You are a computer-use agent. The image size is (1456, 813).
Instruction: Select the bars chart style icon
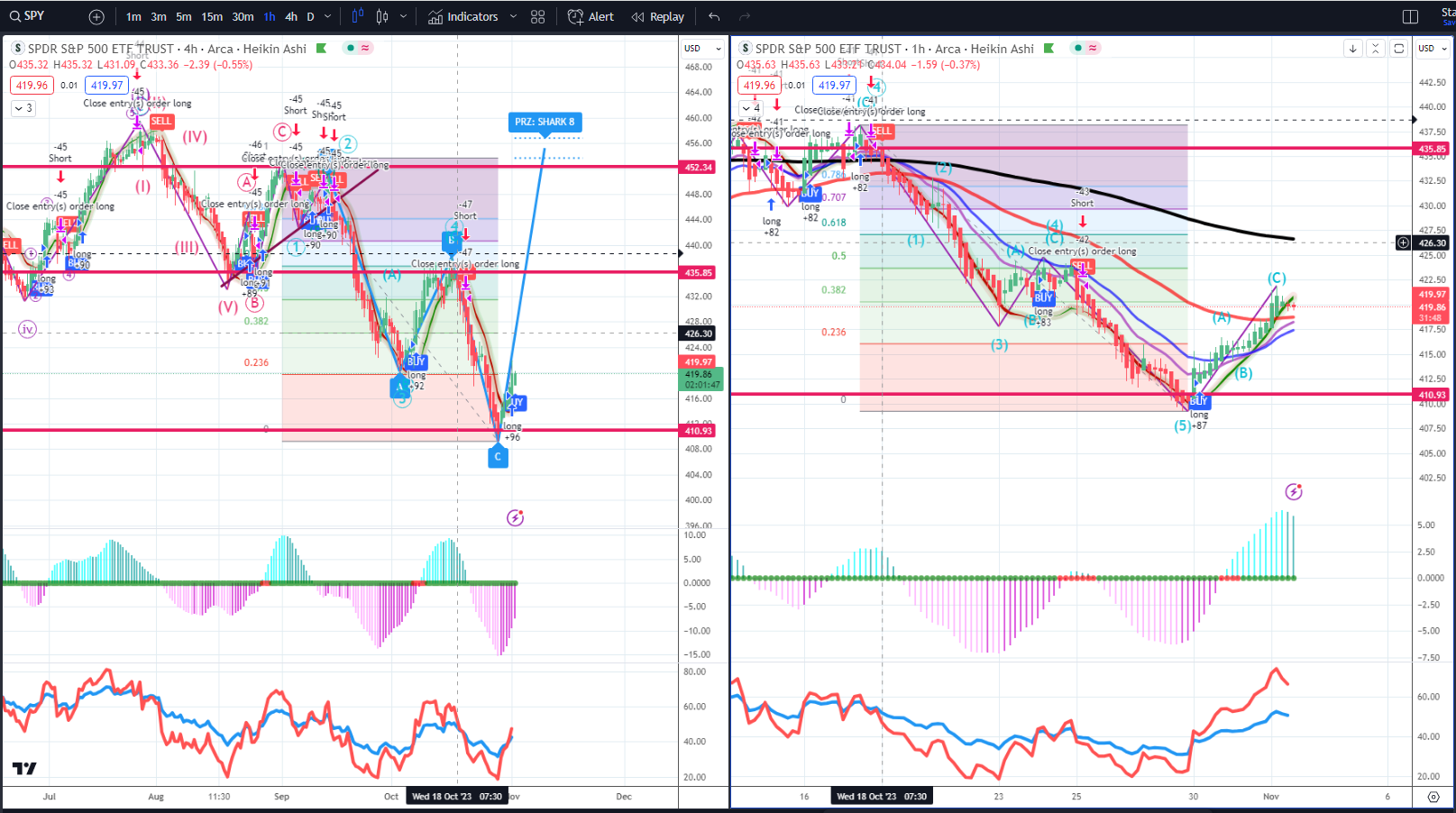pyautogui.click(x=358, y=16)
